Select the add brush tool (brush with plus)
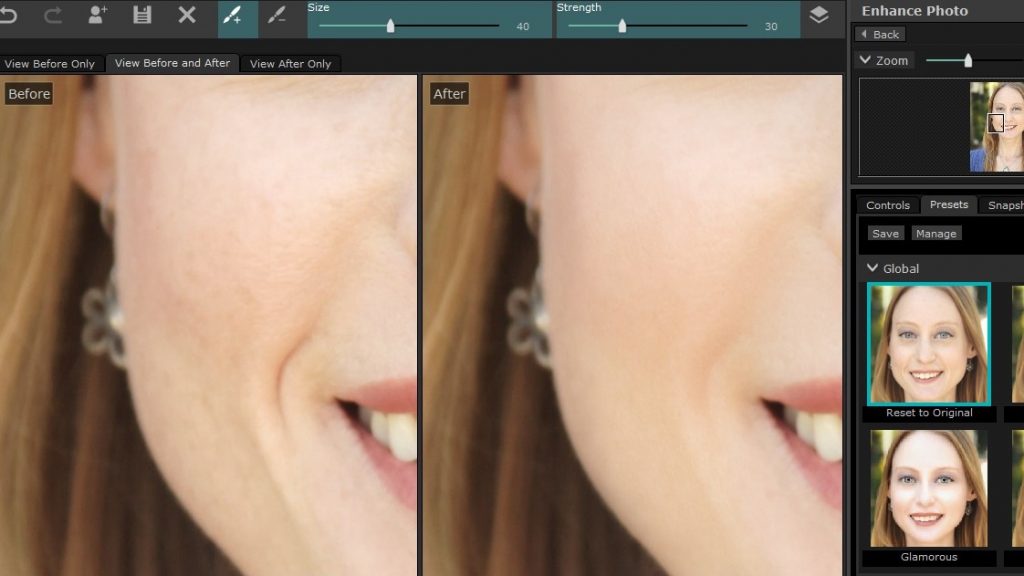The width and height of the screenshot is (1024, 576). pos(232,16)
